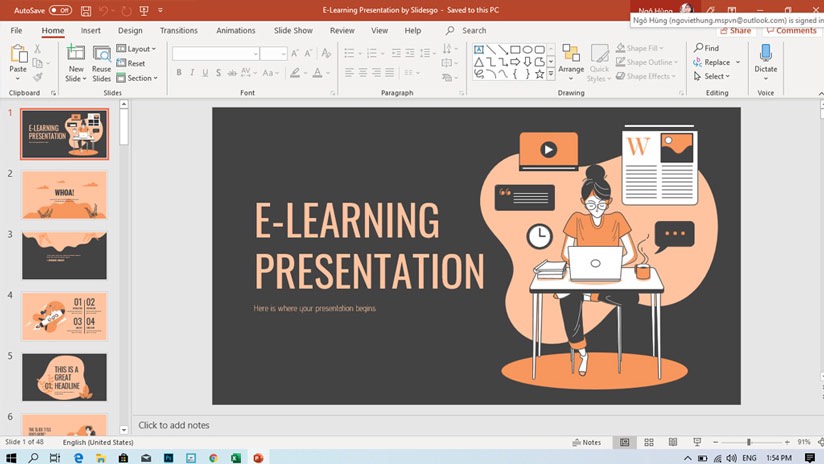Click to add notes area
Viewport: 824px width, 464px height.
(173, 425)
